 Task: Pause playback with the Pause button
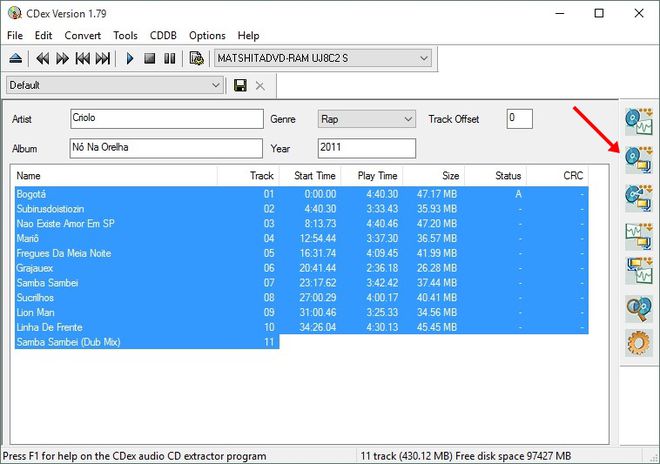[170, 58]
